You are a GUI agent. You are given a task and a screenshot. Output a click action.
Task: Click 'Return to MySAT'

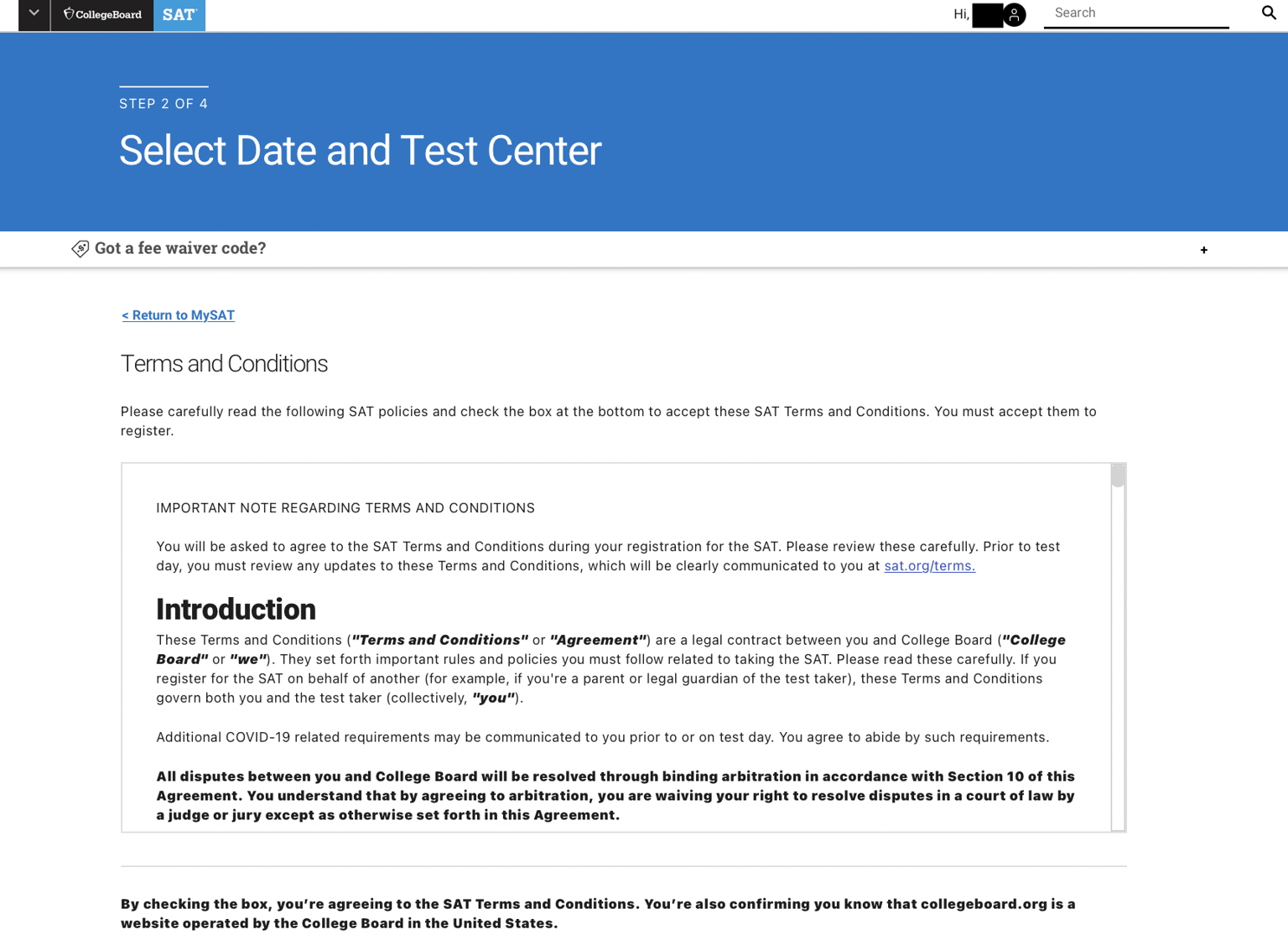[x=178, y=315]
